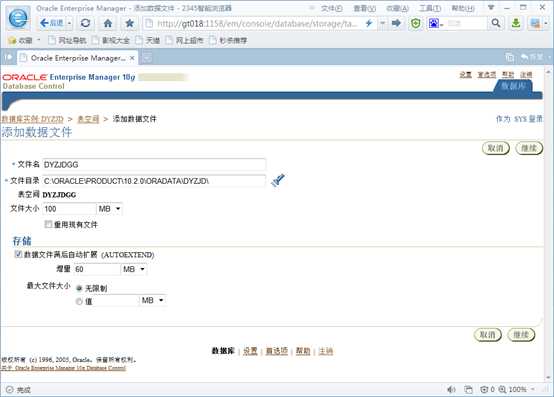This screenshot has height=397, width=554.
Task: Click the 值 maximum size input field
Action: point(116,301)
